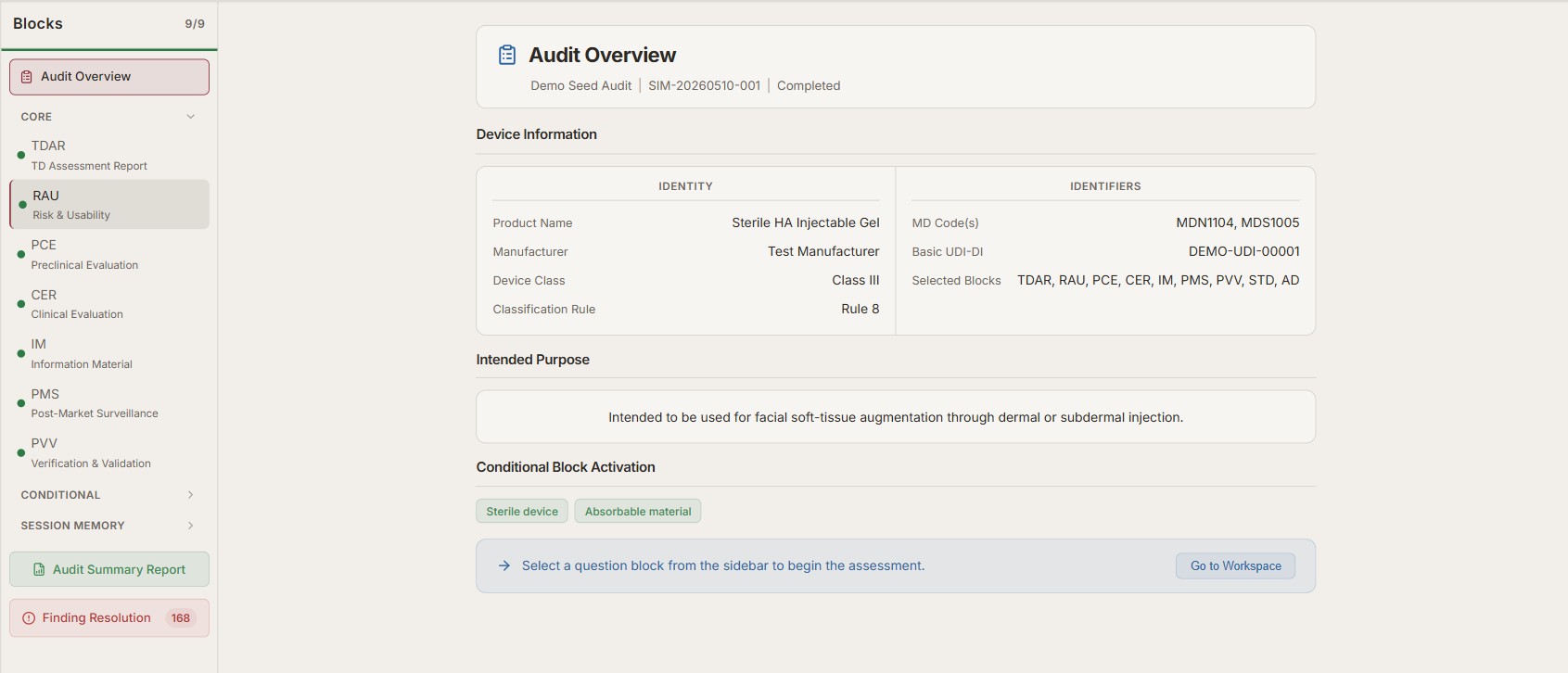The height and width of the screenshot is (673, 1568).
Task: Select the IM Information Material block
Action: [109, 353]
